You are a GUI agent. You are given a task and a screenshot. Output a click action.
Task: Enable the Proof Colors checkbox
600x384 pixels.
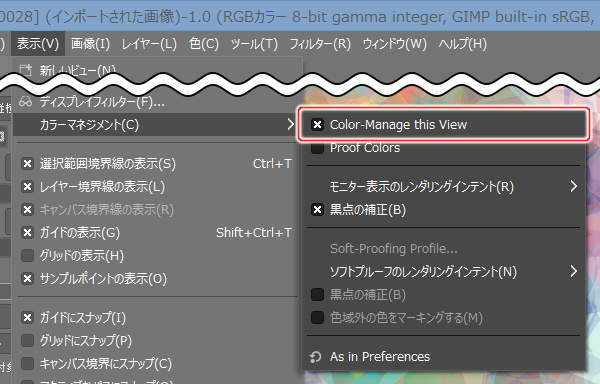pyautogui.click(x=317, y=148)
